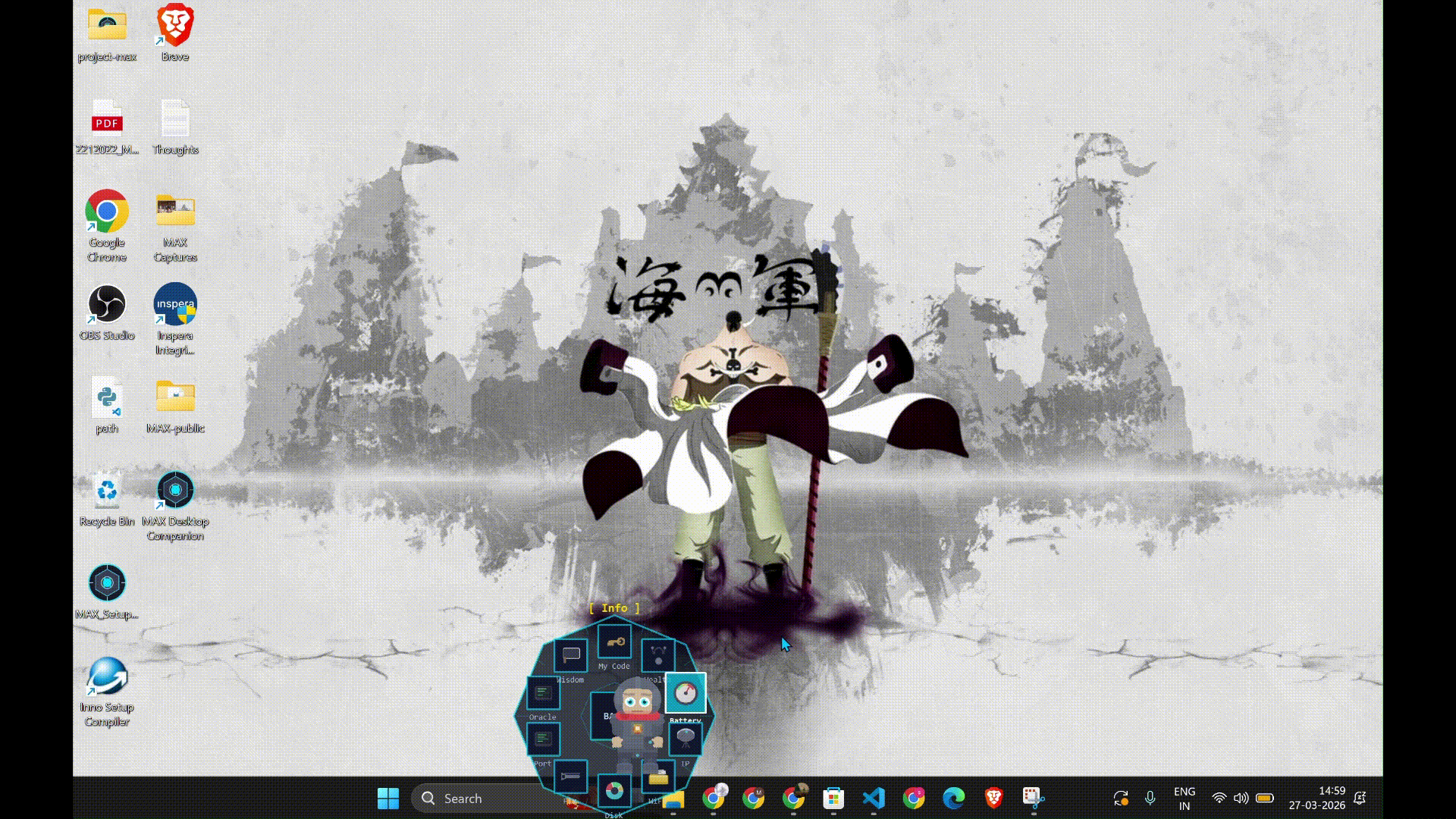Open the clock showing 14:59
Viewport: 1456px width, 819px height.
1317,798
